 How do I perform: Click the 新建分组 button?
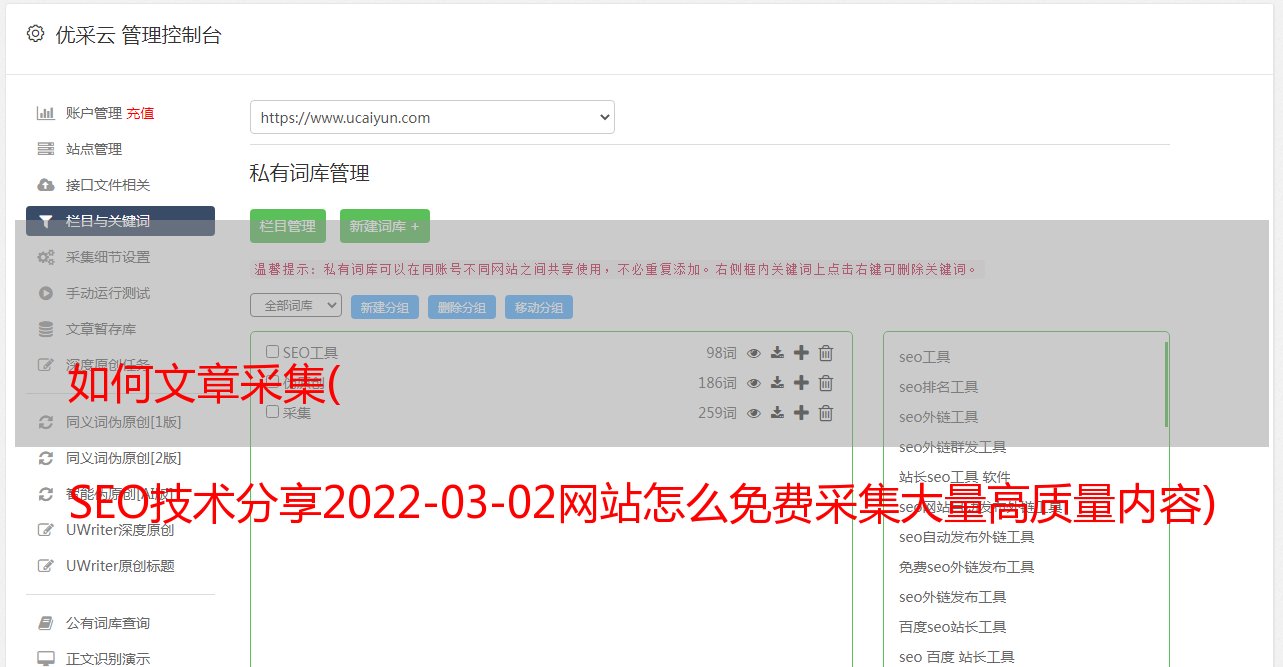385,307
